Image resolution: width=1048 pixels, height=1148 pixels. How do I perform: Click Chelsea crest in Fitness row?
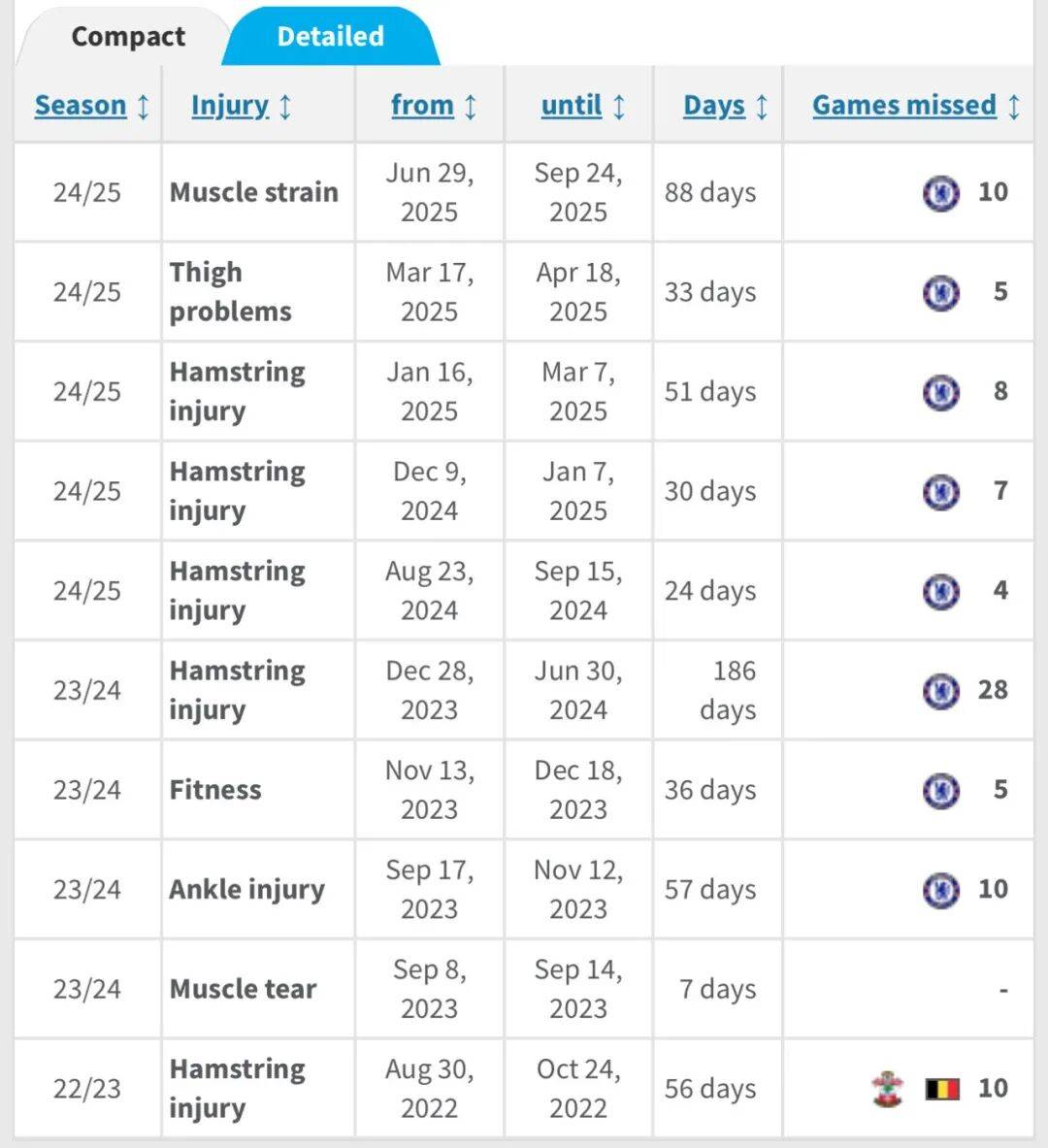click(x=940, y=790)
